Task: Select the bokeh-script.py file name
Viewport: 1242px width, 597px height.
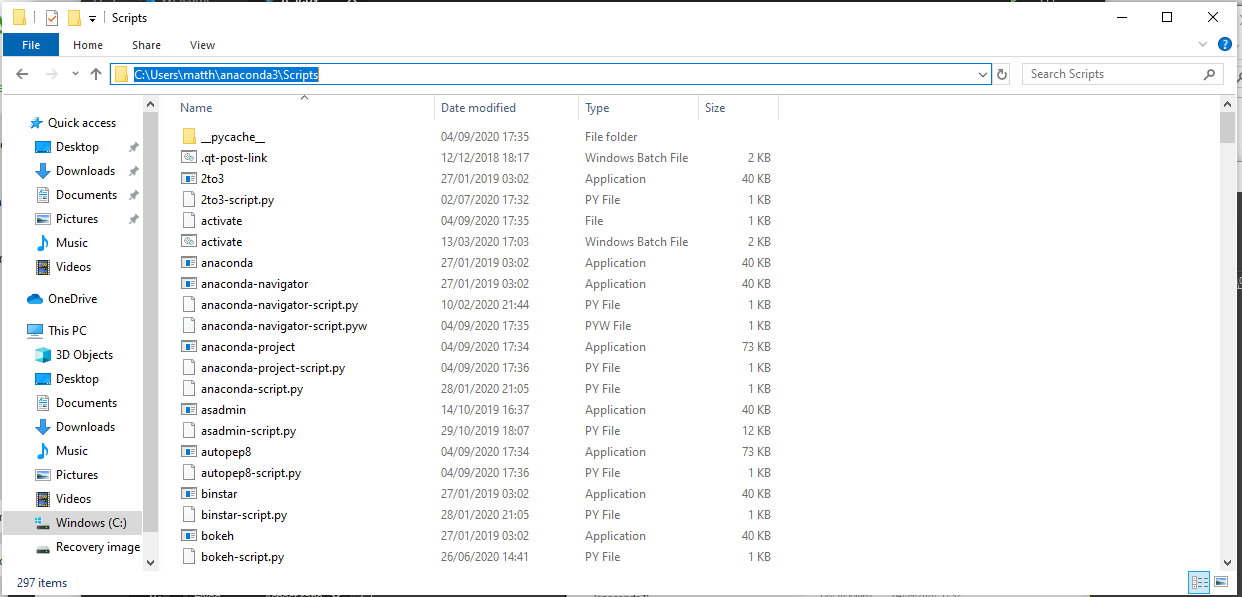Action: [242, 557]
